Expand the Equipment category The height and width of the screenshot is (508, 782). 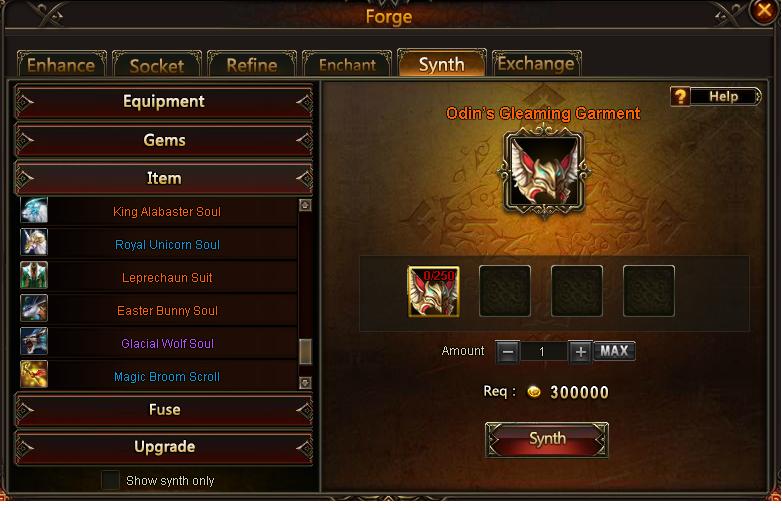164,102
